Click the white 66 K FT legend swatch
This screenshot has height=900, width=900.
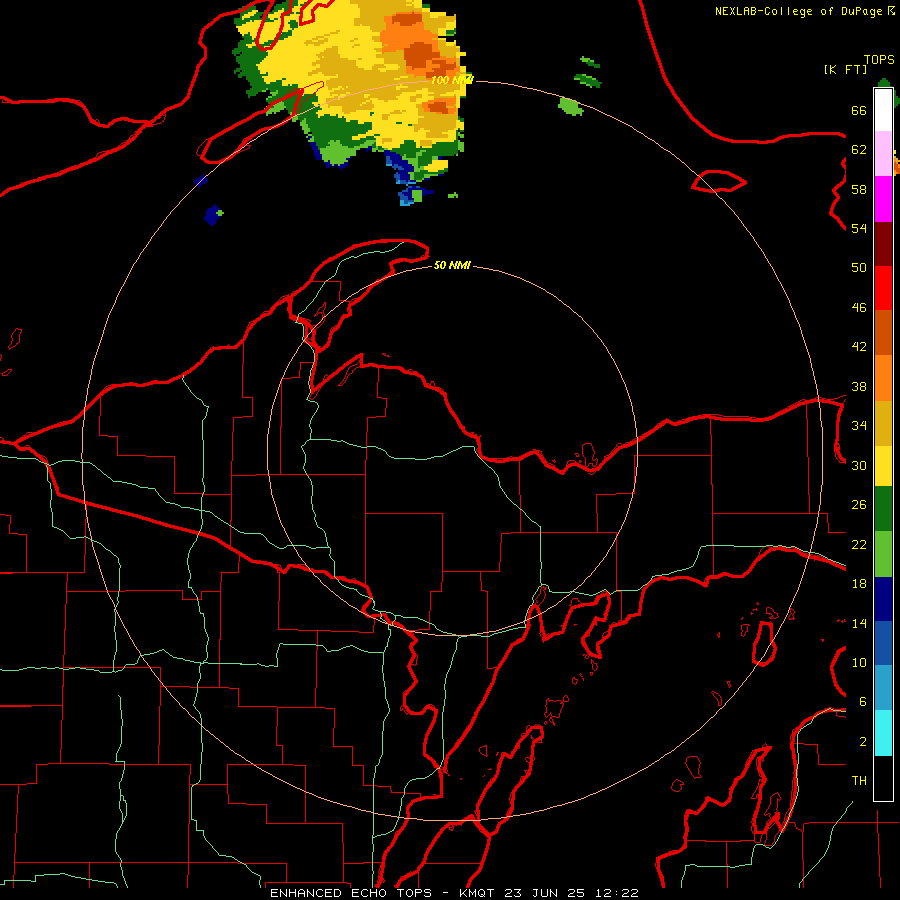883,110
